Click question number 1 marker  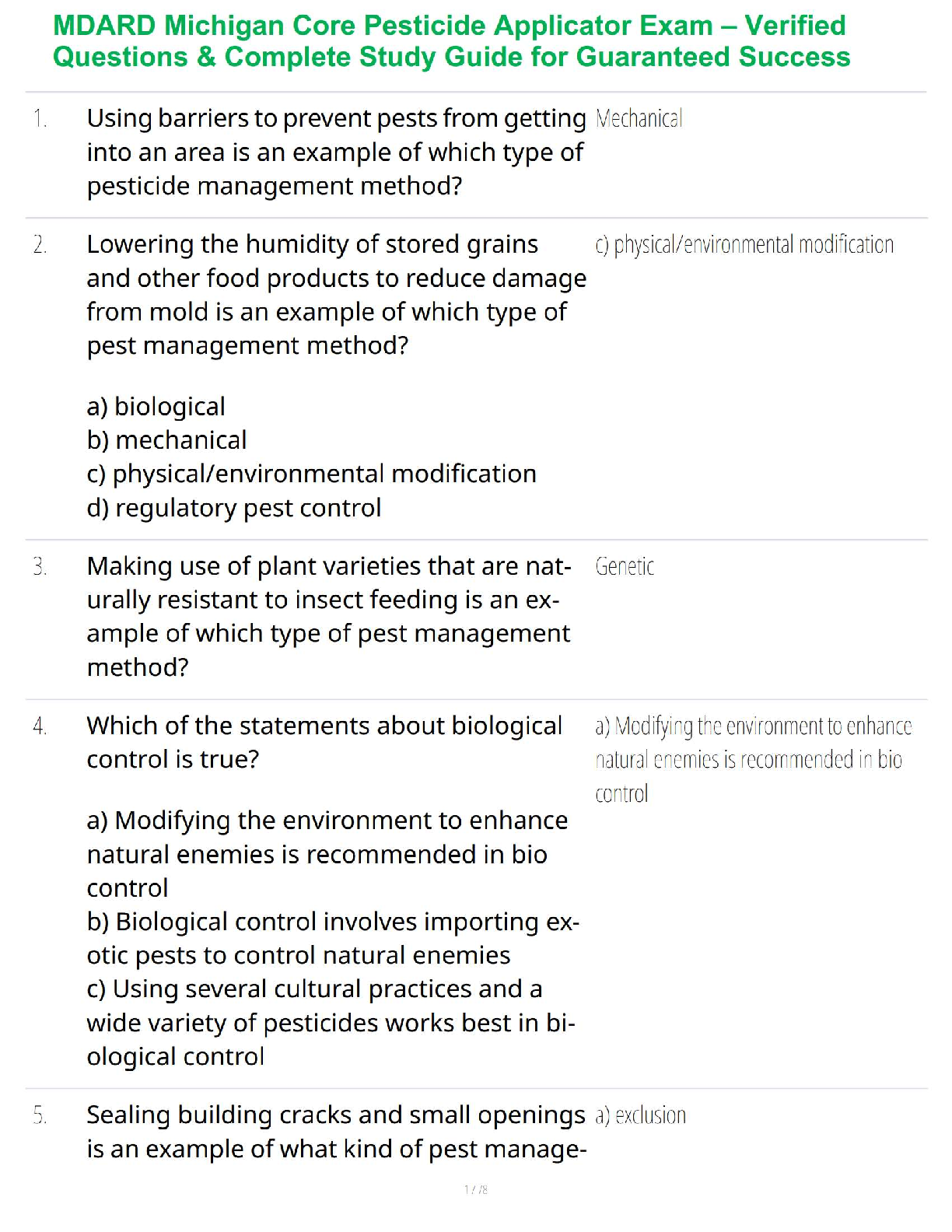40,119
